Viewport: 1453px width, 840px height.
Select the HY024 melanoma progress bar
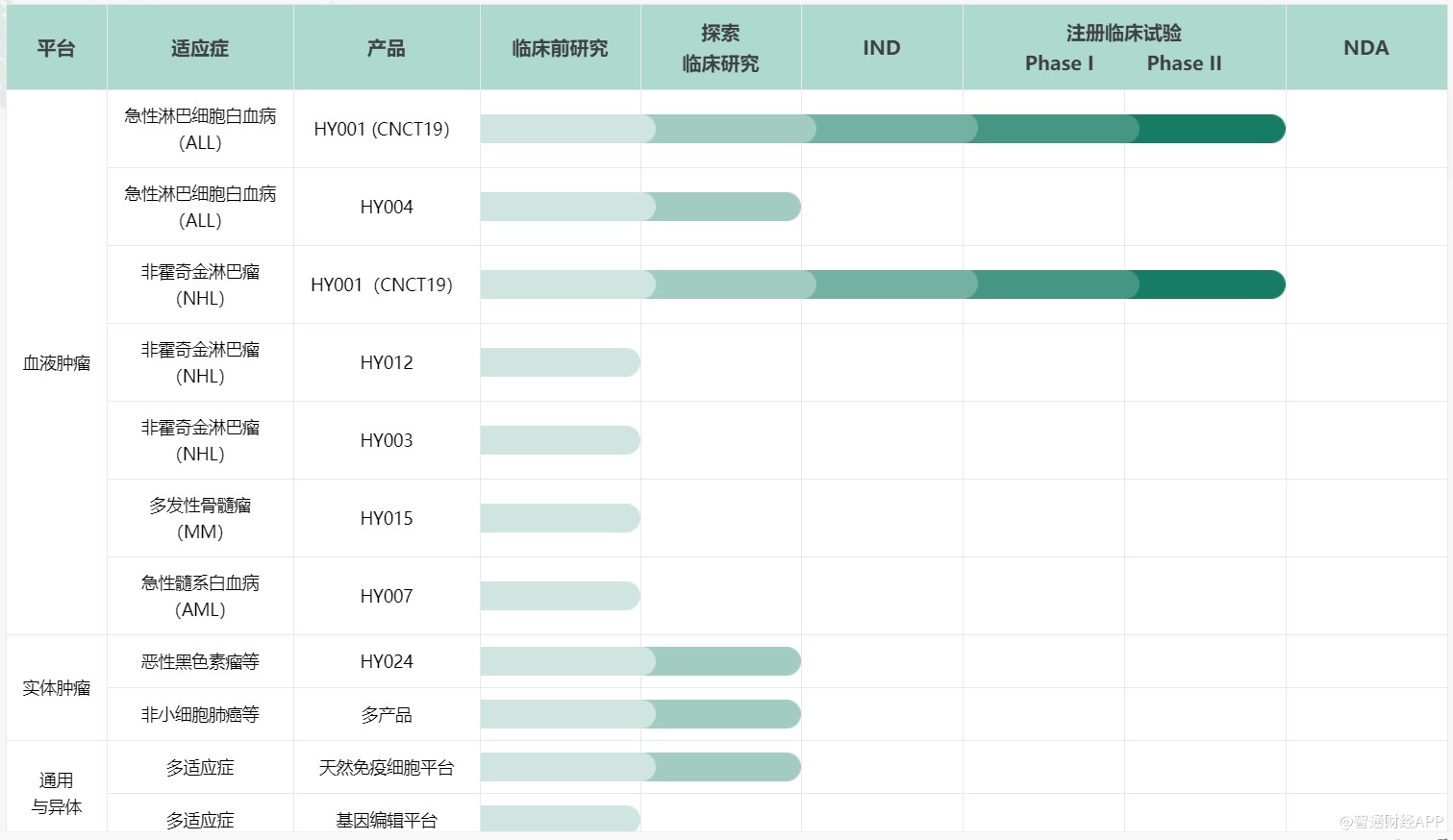point(639,661)
